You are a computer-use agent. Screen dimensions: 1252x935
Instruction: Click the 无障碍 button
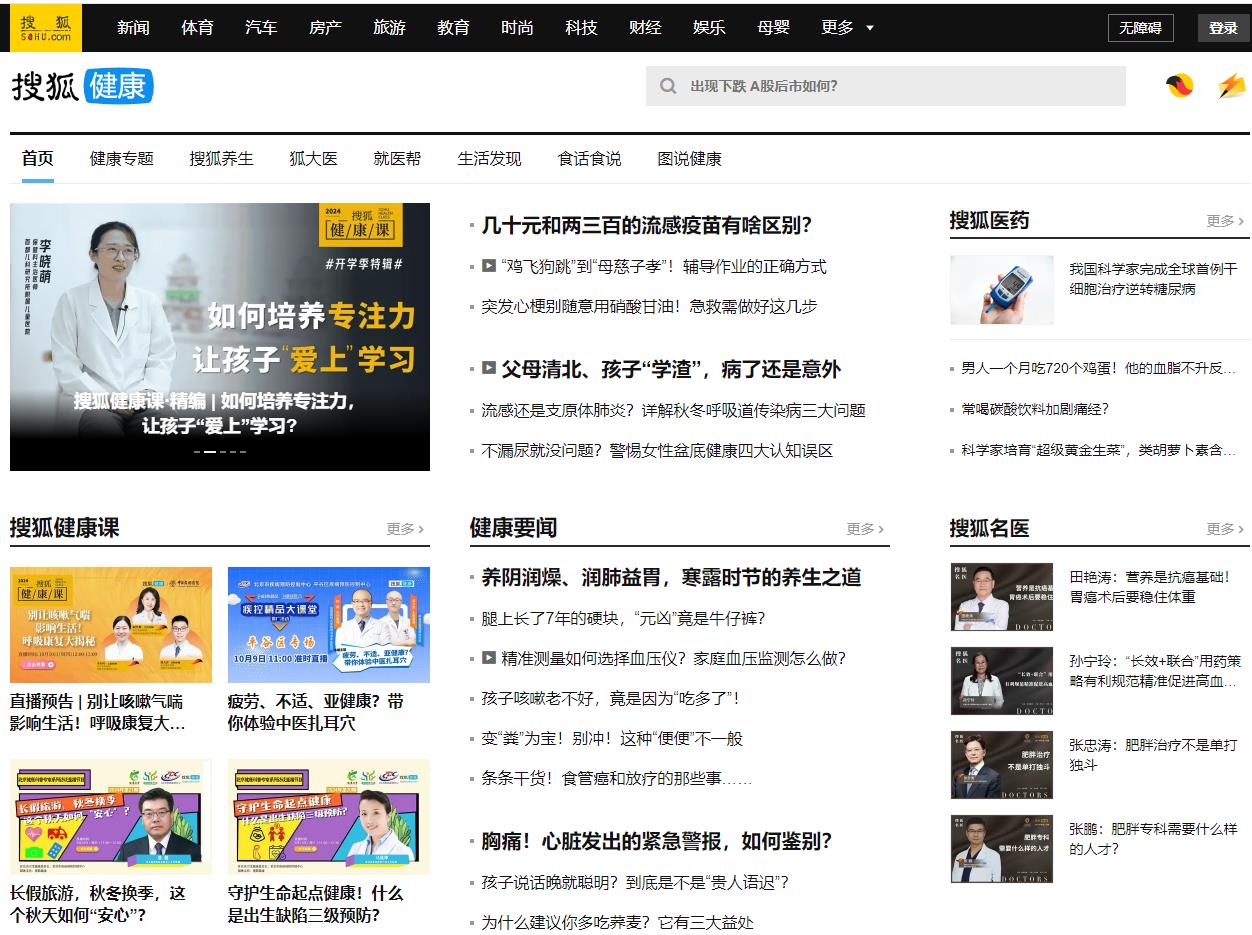1141,28
